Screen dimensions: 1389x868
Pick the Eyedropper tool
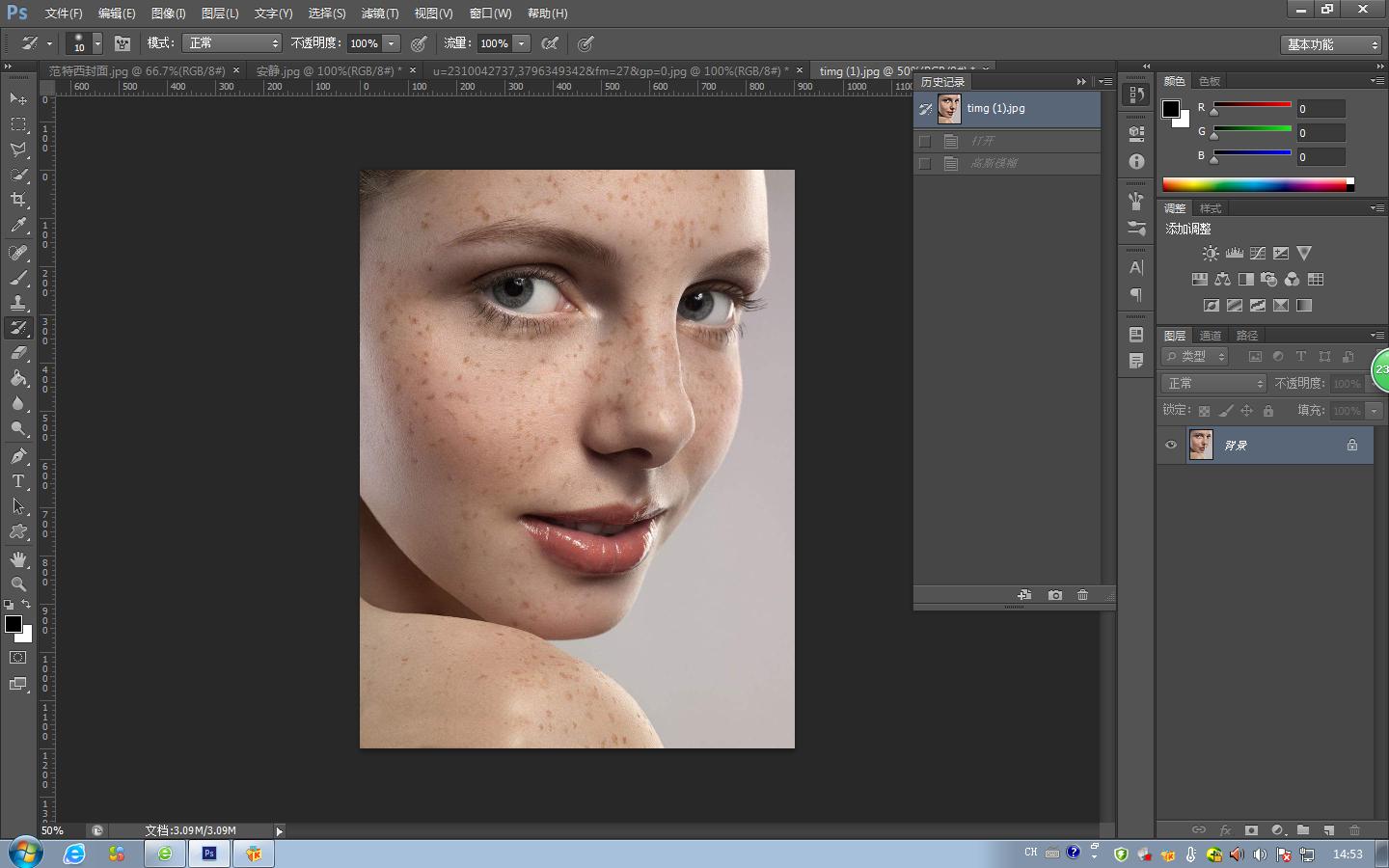(18, 226)
